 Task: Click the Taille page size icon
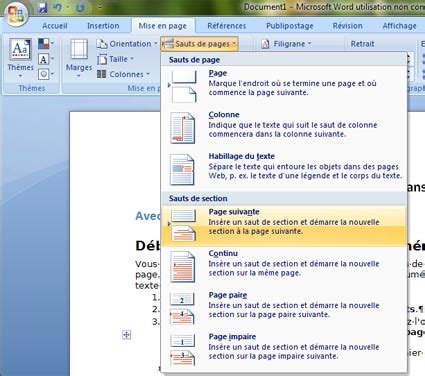click(102, 59)
